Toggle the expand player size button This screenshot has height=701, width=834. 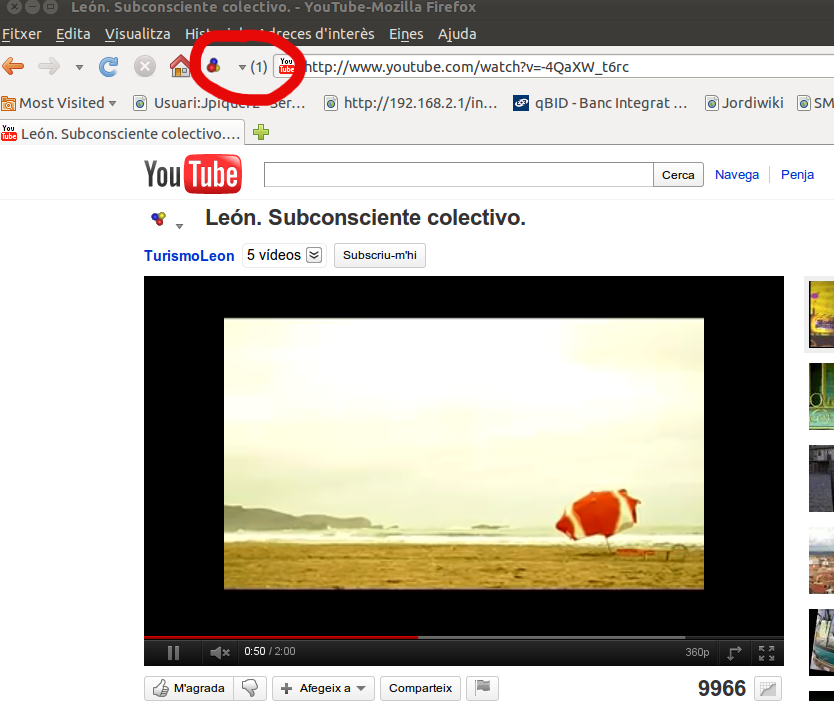tap(734, 653)
